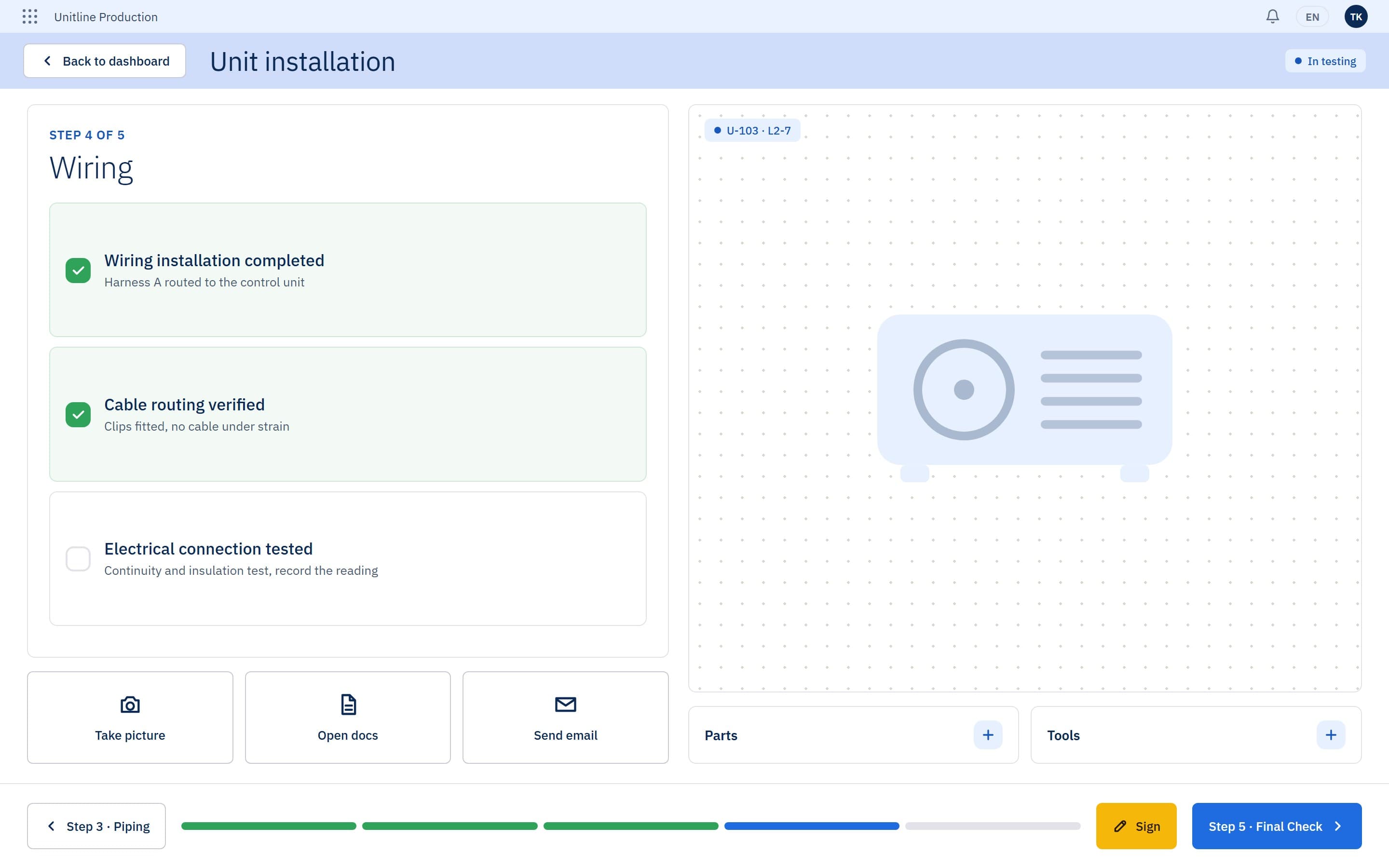1389x868 pixels.
Task: Click the In testing status badge
Action: click(x=1325, y=61)
